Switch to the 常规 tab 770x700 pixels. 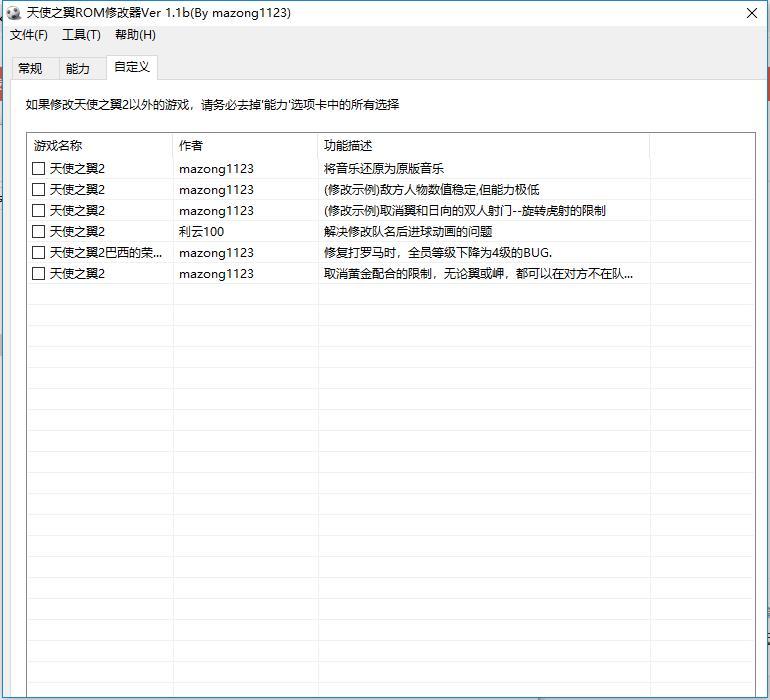click(x=30, y=68)
